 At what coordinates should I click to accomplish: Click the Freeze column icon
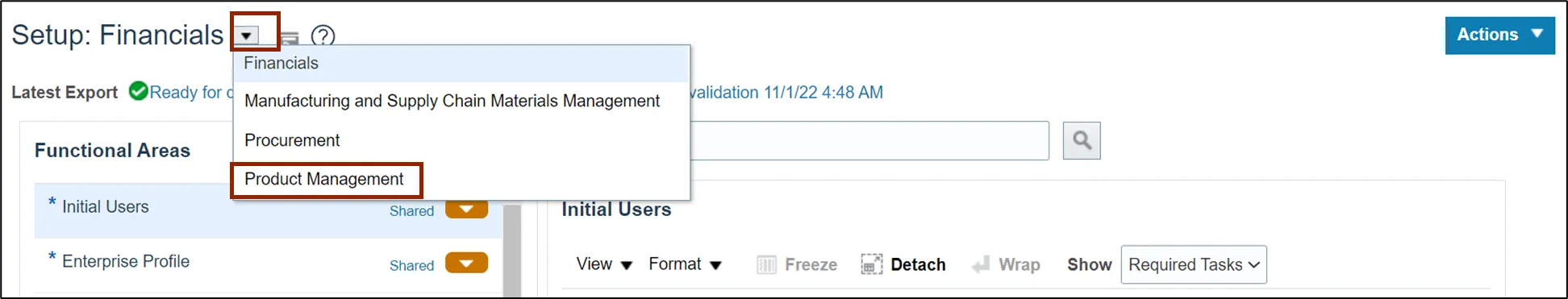coord(766,264)
